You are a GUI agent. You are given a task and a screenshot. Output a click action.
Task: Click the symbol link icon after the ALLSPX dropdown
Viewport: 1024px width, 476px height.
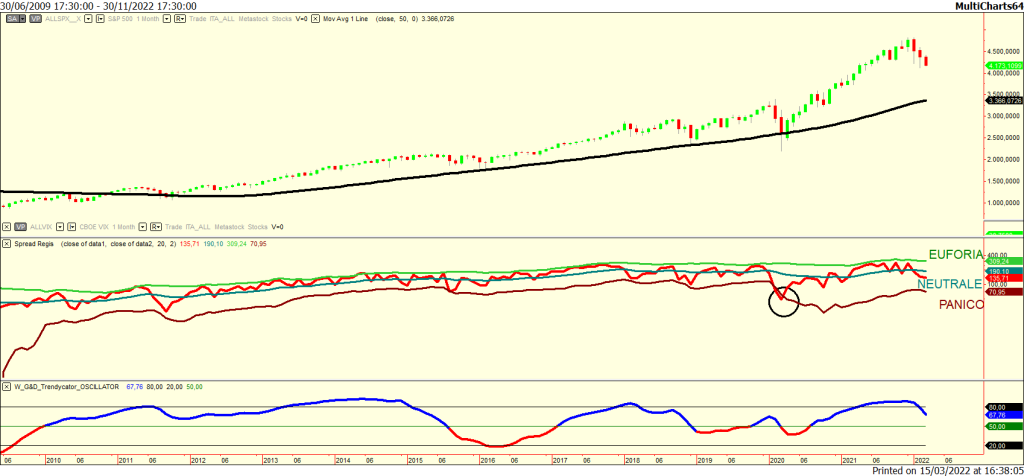[102, 19]
